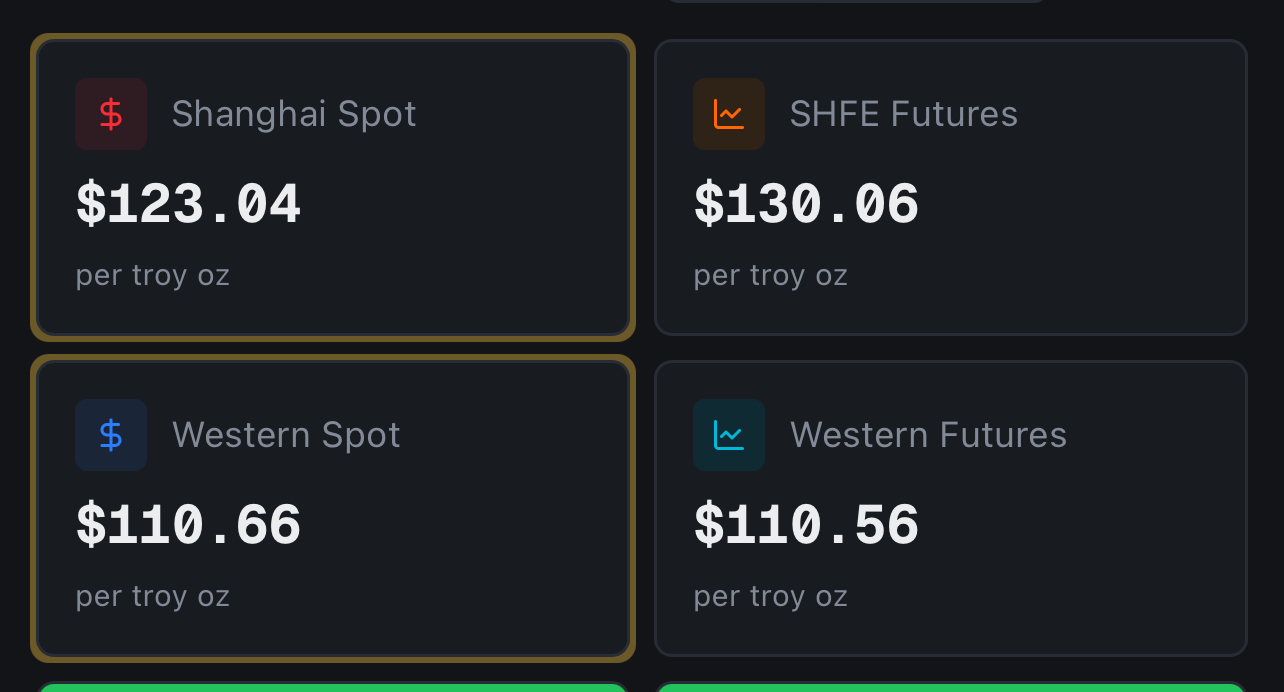Click the green bar below Western Futures card
Image resolution: width=1284 pixels, height=692 pixels.
(x=950, y=687)
